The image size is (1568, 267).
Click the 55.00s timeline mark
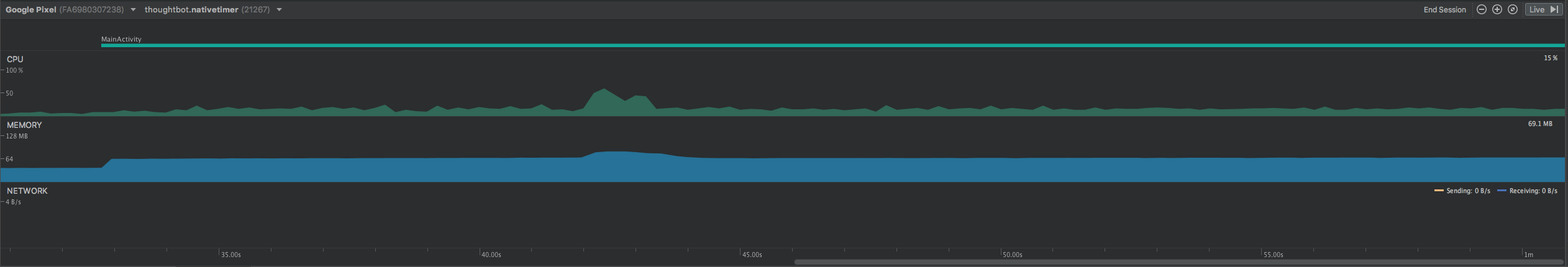coord(1274,255)
